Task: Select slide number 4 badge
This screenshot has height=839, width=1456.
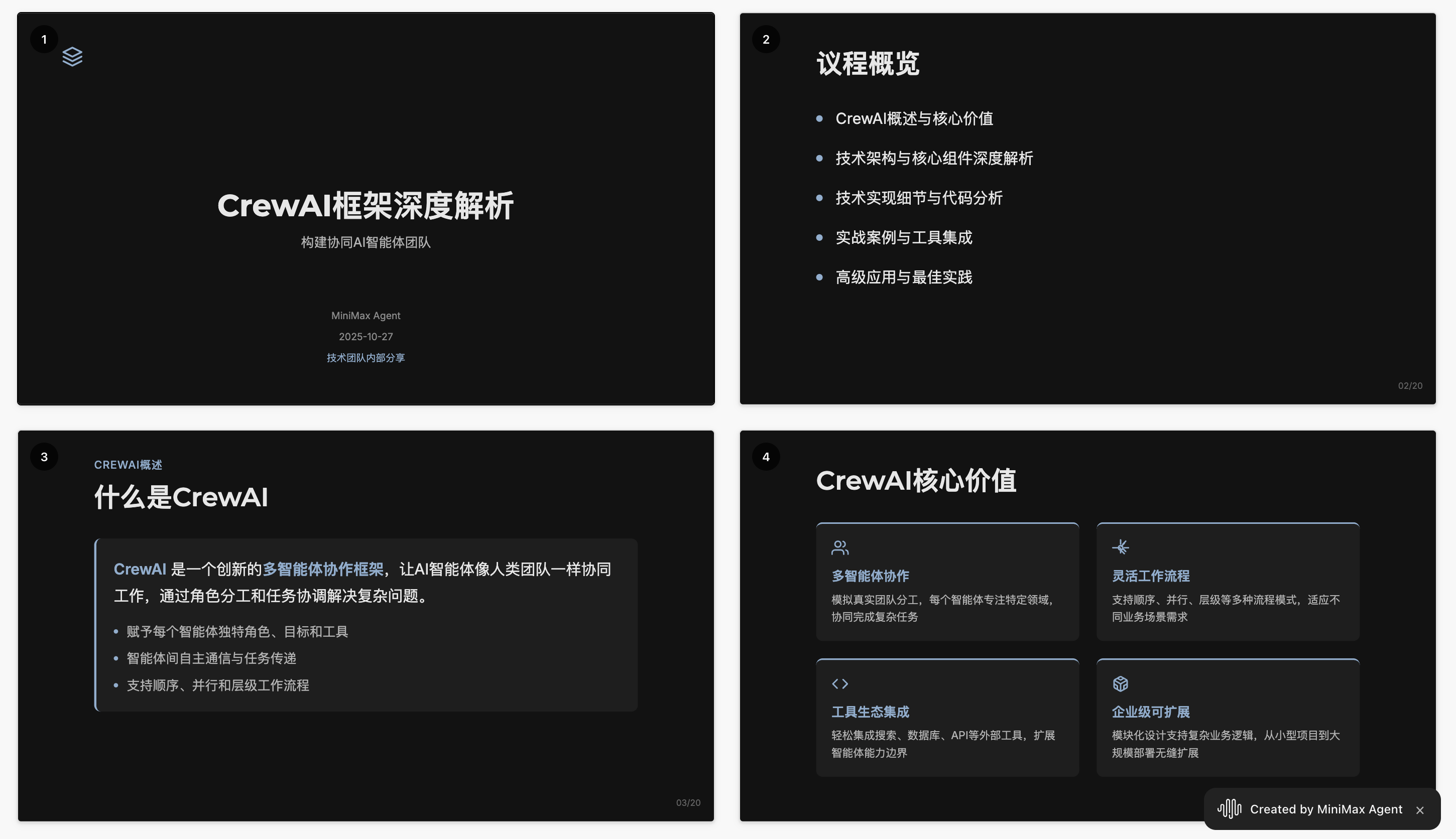Action: pos(766,456)
